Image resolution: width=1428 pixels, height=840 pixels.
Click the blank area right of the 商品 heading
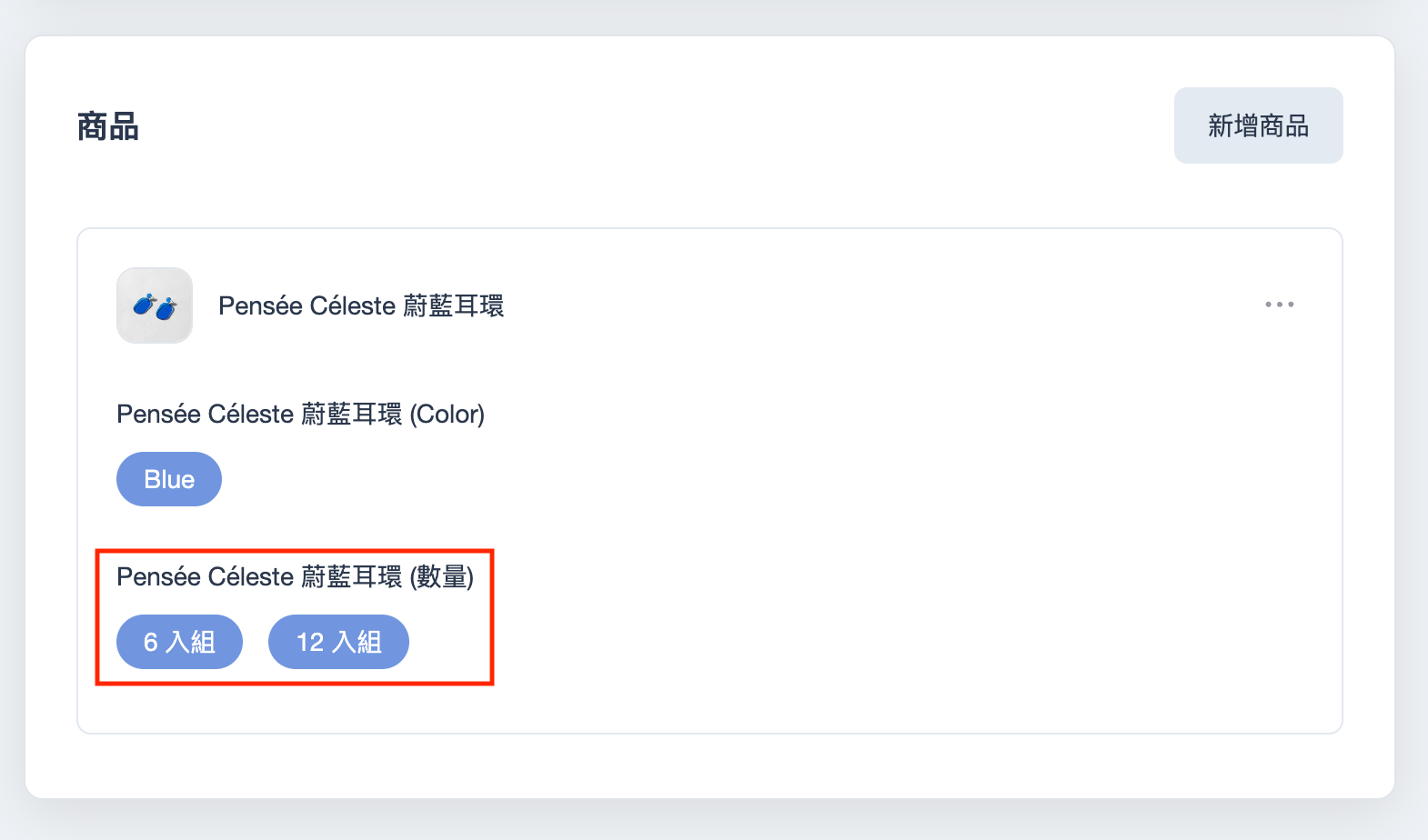[x=637, y=126]
